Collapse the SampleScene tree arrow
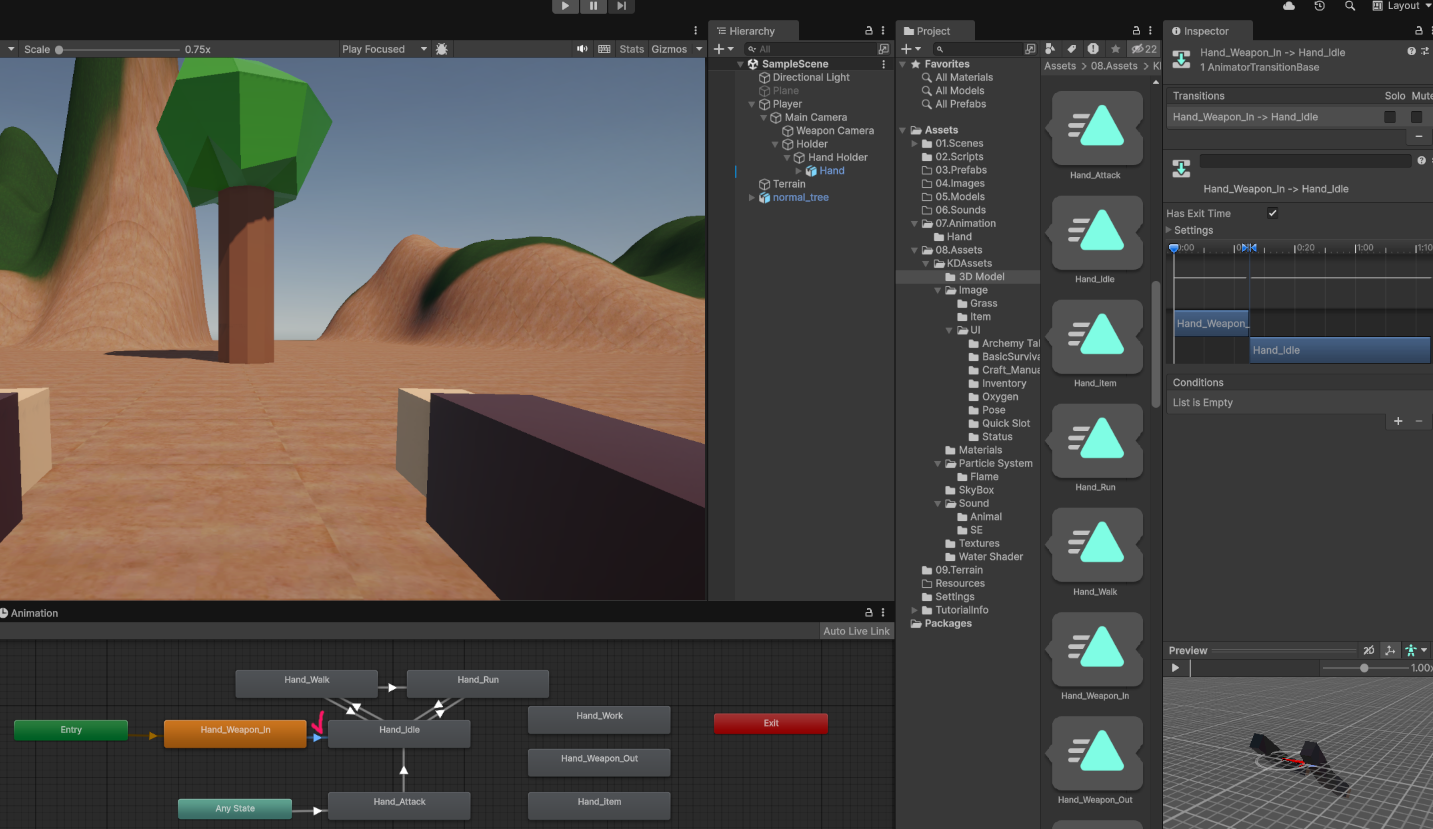 point(741,64)
